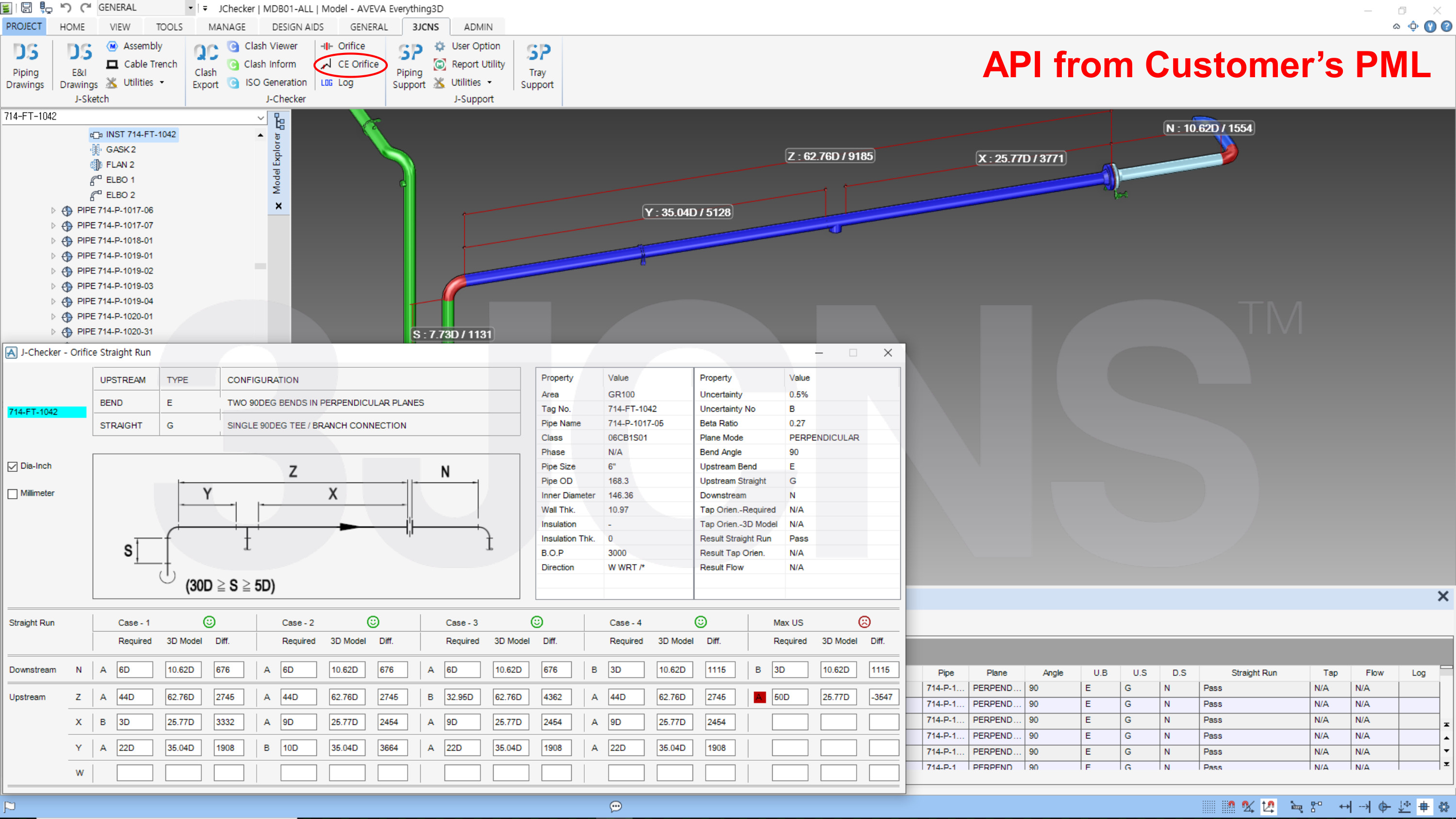The image size is (1456, 819).
Task: Click the Undo arrow
Action: tap(66, 8)
